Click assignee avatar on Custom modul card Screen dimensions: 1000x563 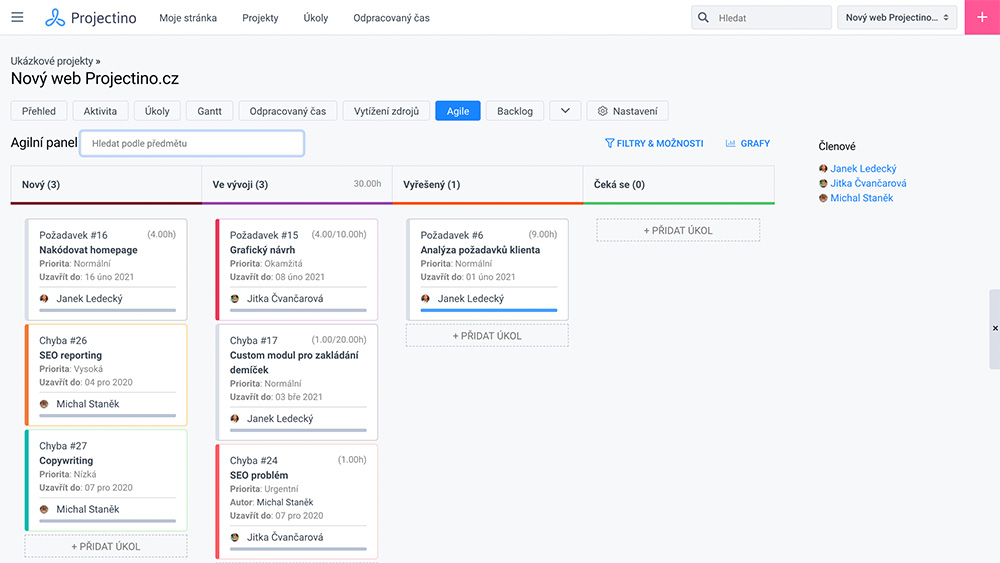(x=235, y=418)
